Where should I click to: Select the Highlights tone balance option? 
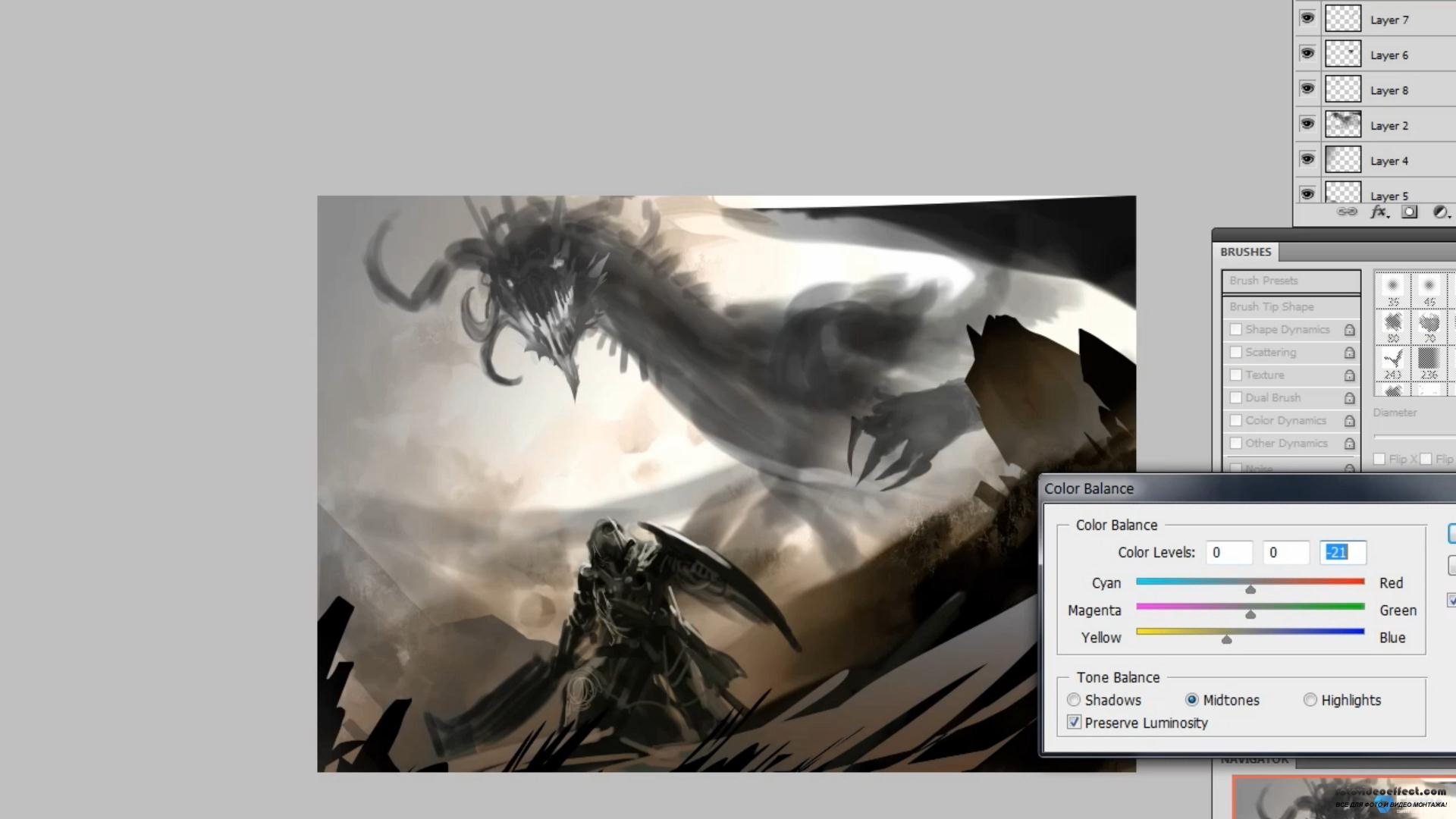1310,700
